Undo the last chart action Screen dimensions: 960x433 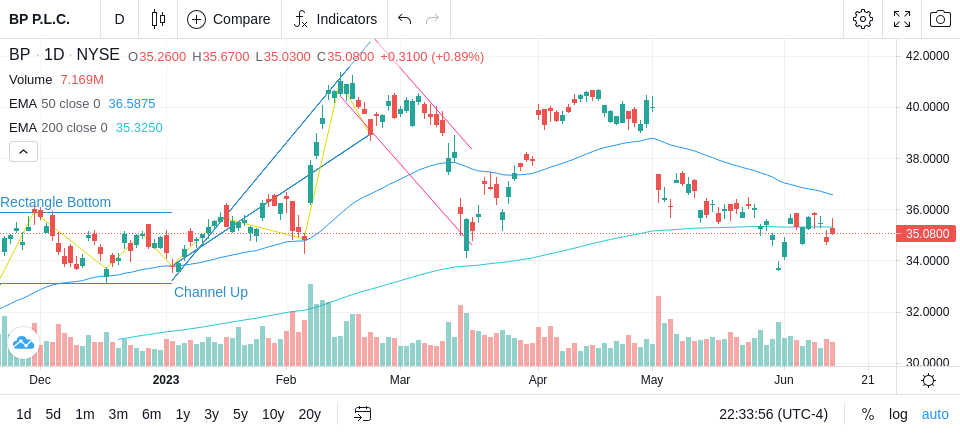click(404, 19)
